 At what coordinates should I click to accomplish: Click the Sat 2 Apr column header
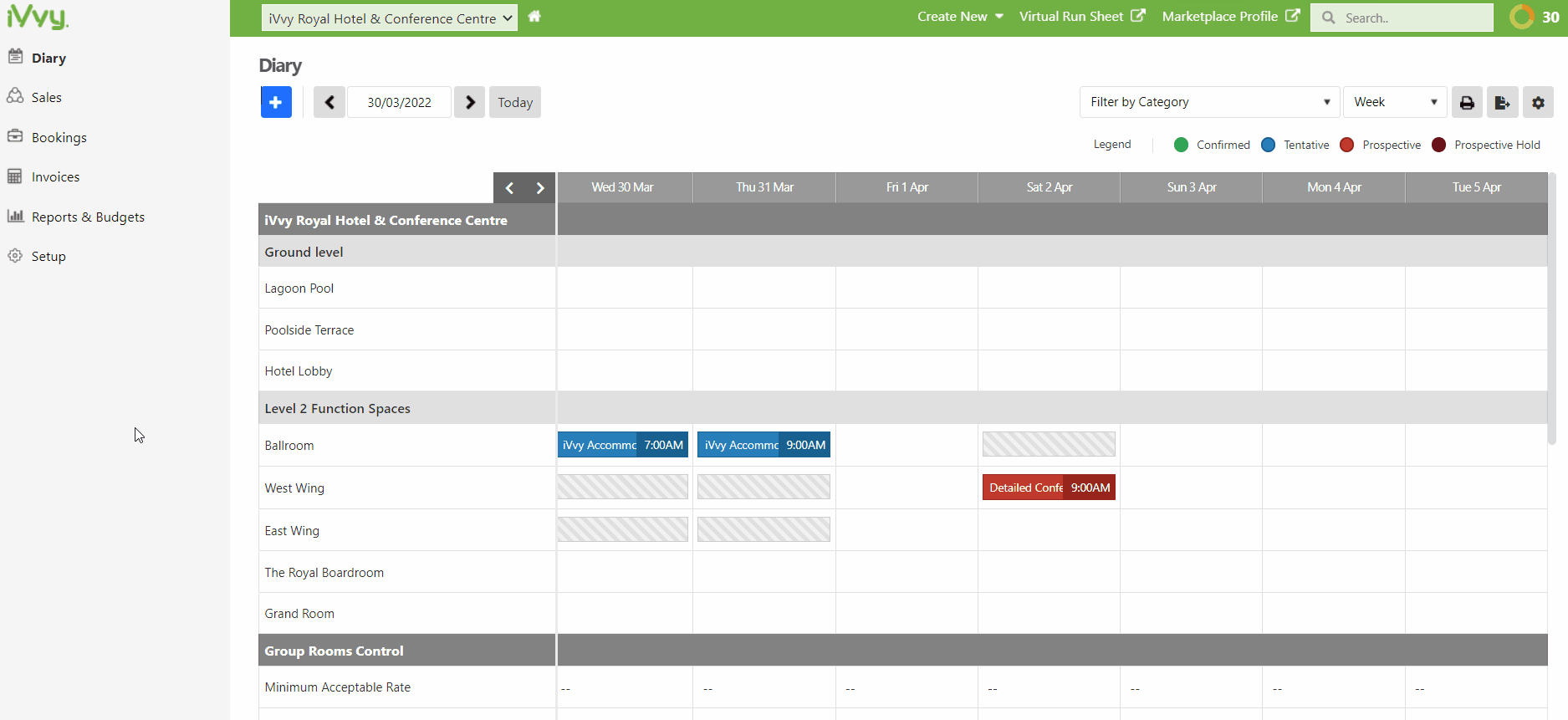point(1050,187)
